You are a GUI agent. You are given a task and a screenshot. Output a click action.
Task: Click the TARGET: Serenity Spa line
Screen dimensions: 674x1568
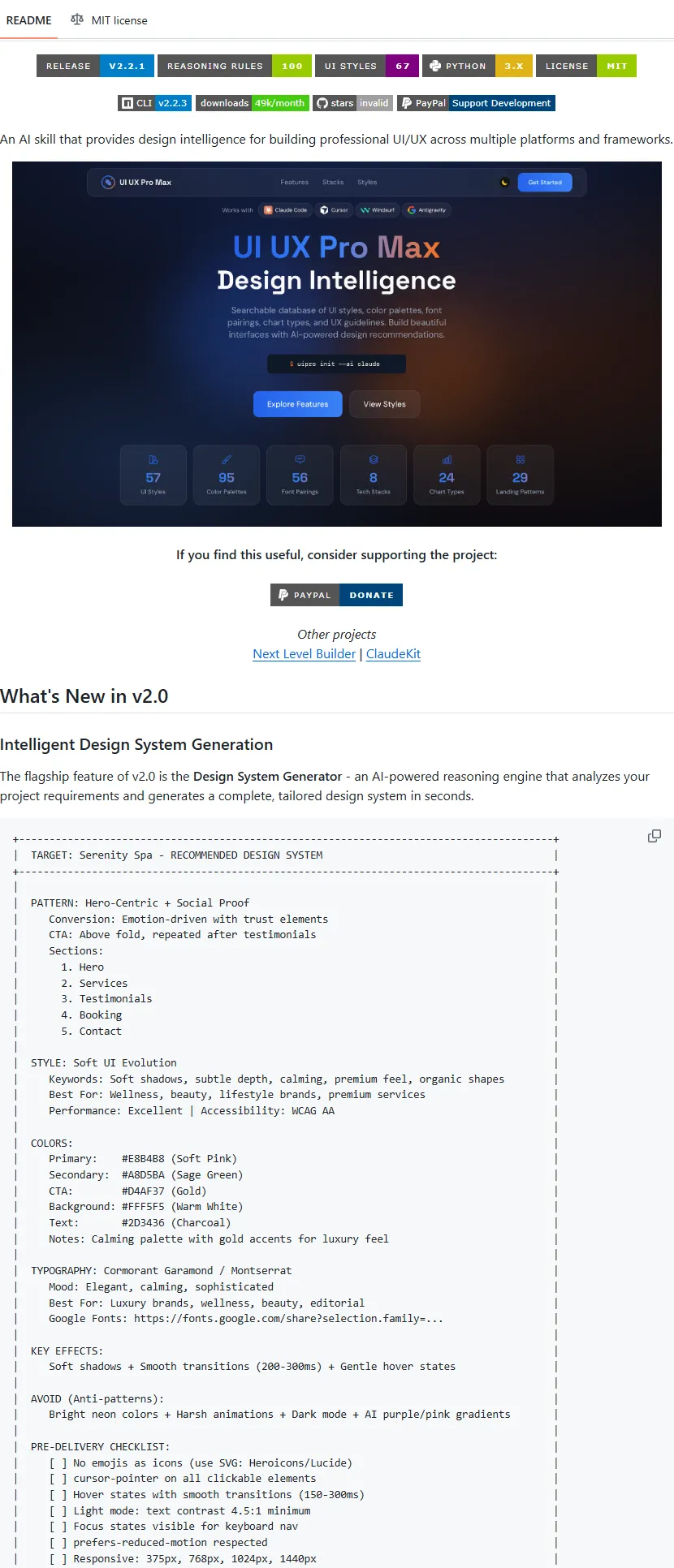coord(177,855)
